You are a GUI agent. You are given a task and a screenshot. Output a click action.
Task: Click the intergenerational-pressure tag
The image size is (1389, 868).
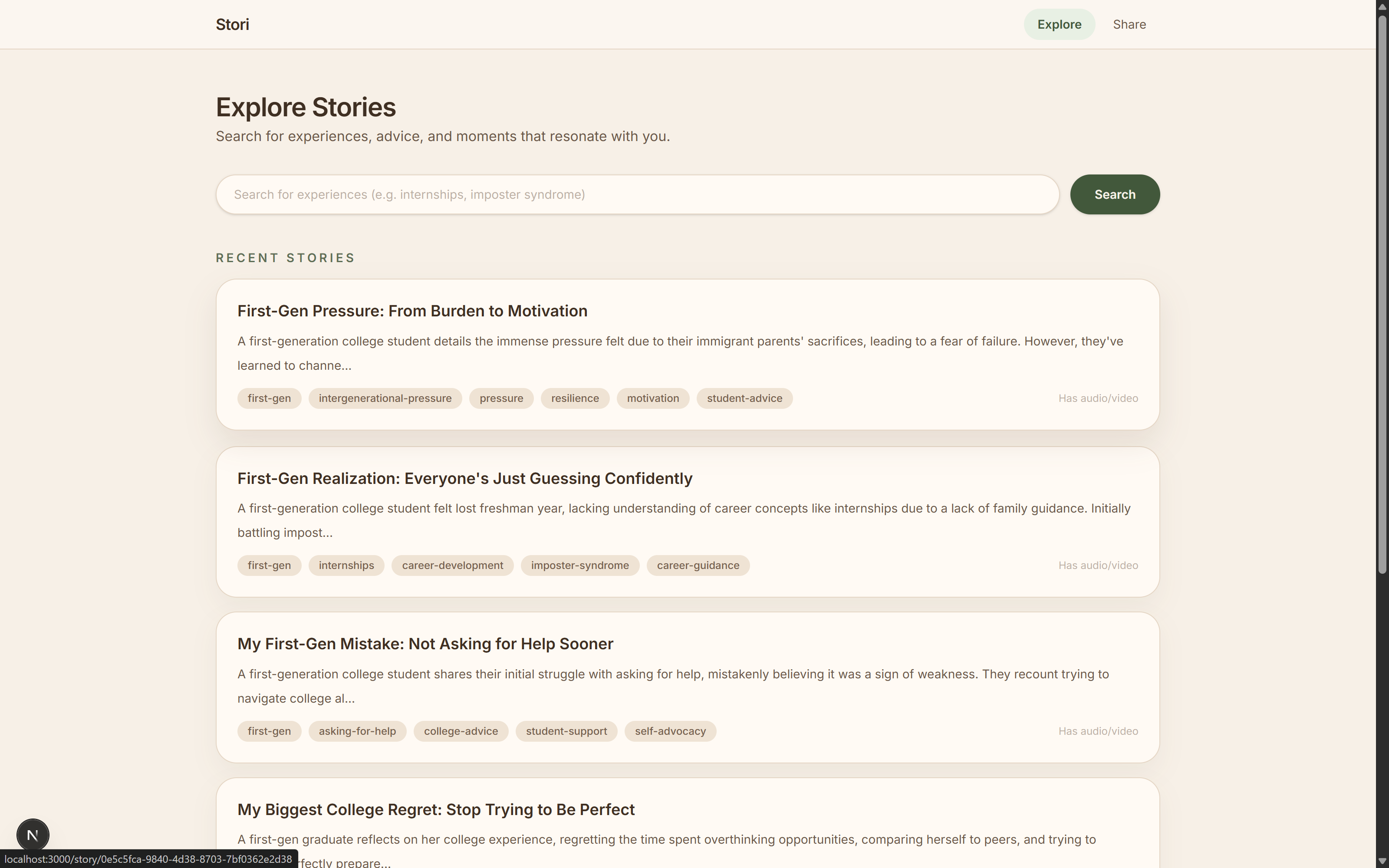(385, 398)
